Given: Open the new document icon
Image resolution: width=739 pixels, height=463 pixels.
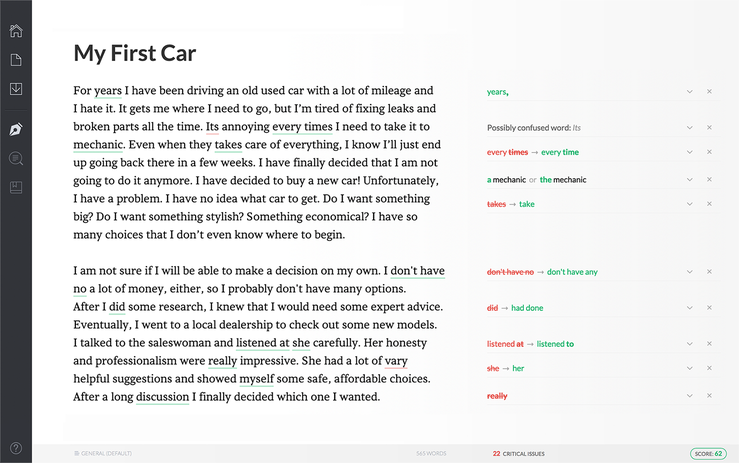Looking at the screenshot, I should pos(16,60).
